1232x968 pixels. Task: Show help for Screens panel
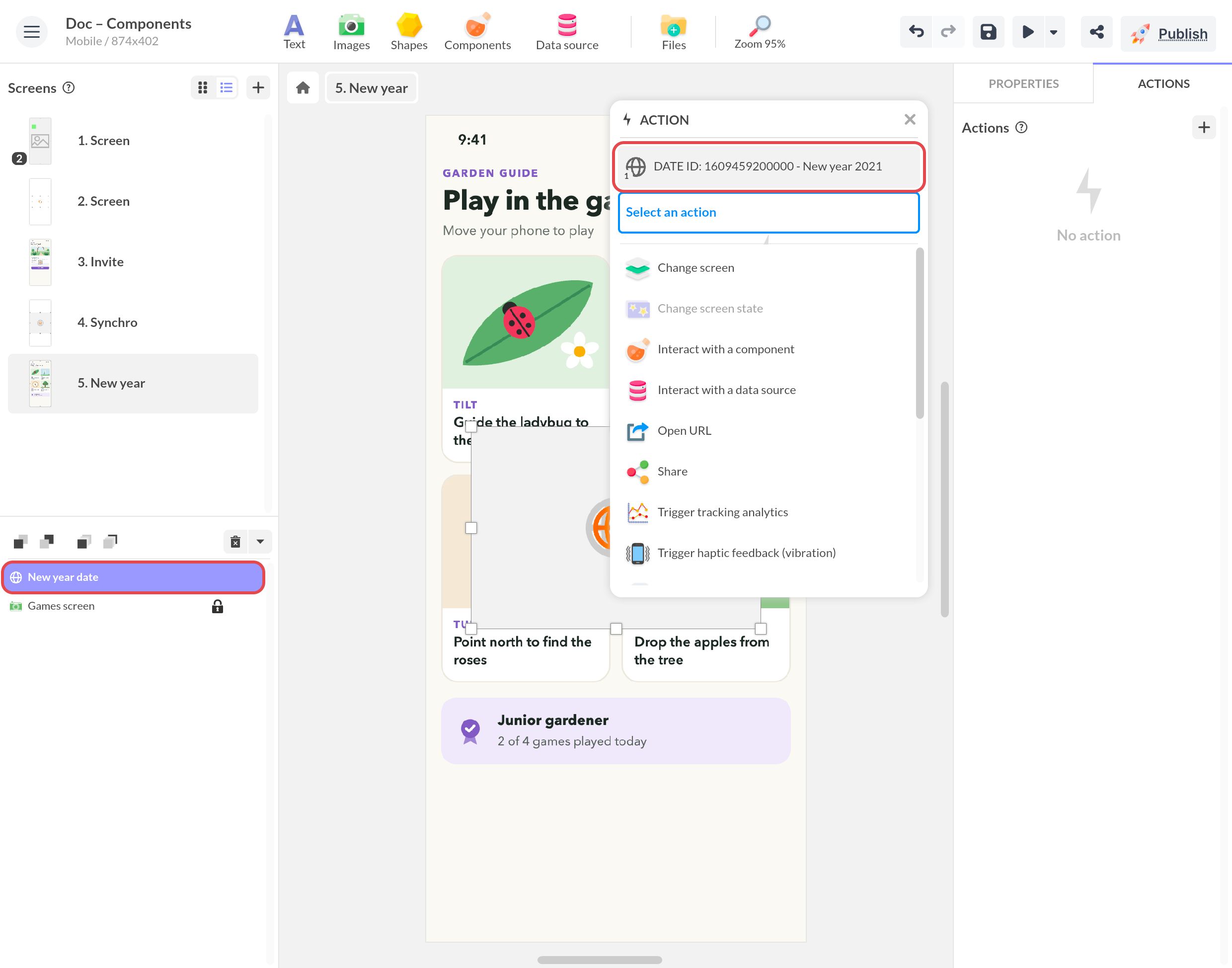(69, 87)
